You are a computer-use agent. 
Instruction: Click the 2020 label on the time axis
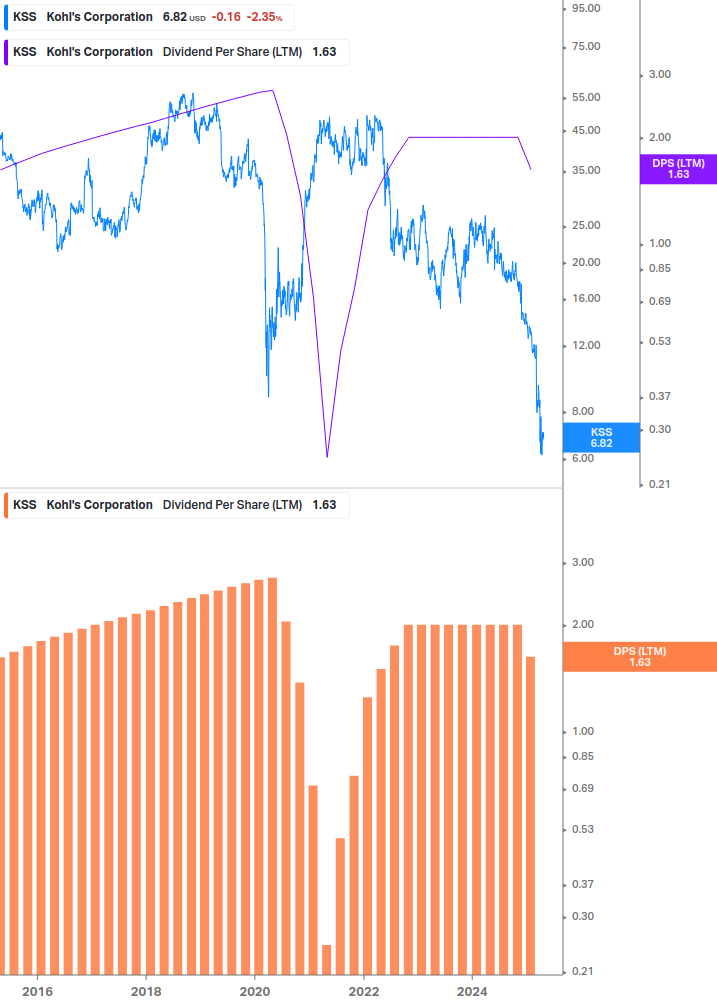(x=255, y=992)
